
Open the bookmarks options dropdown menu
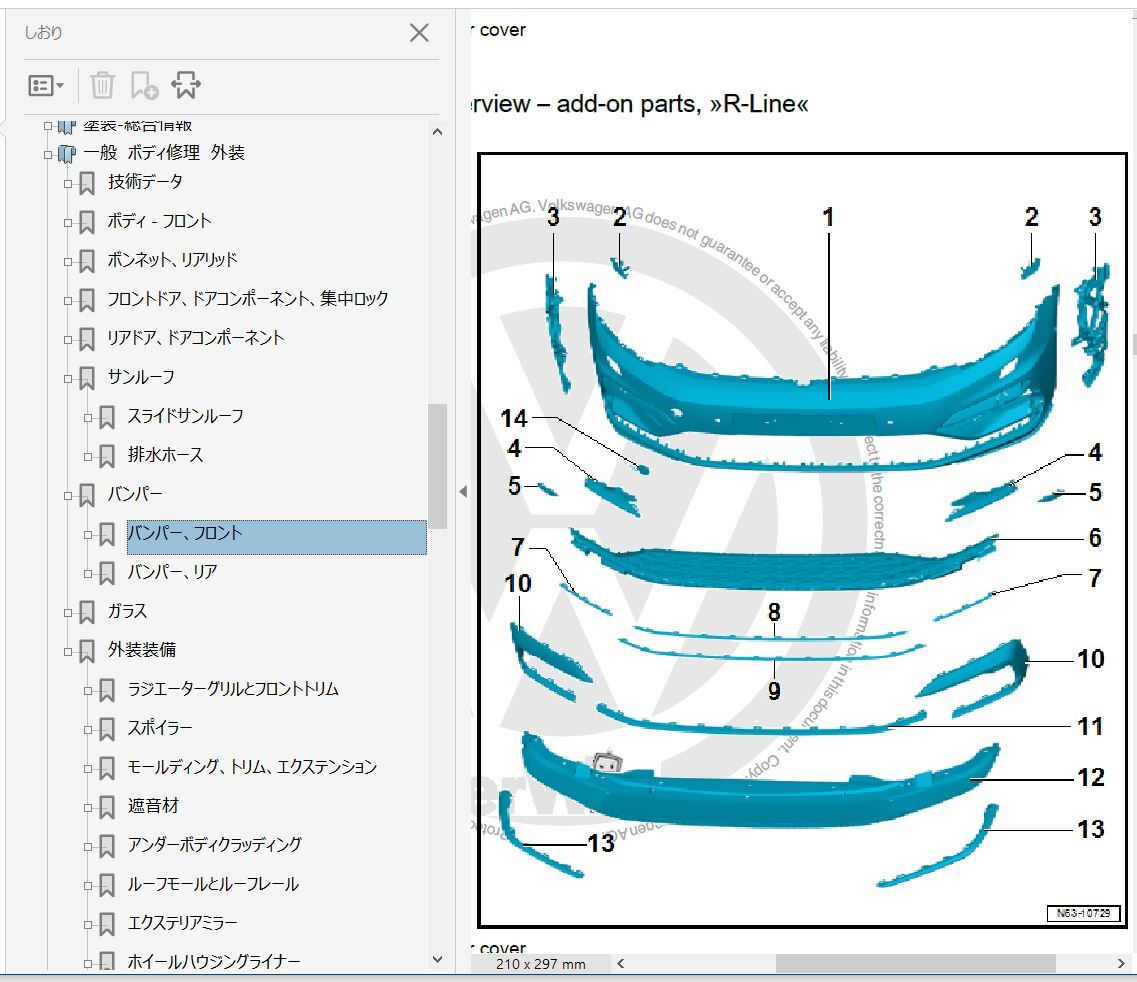[46, 86]
